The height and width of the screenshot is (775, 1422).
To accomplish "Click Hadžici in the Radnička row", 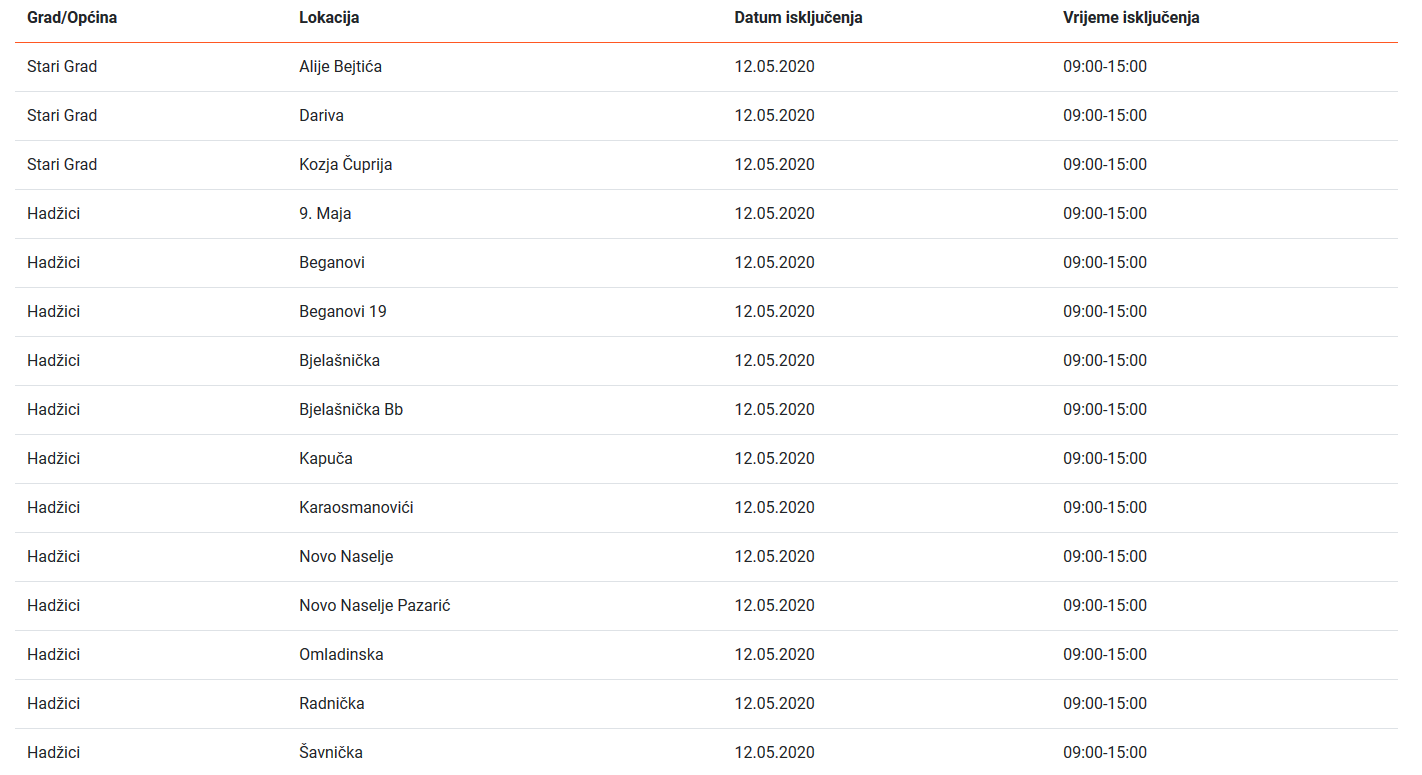I will pyautogui.click(x=53, y=704).
